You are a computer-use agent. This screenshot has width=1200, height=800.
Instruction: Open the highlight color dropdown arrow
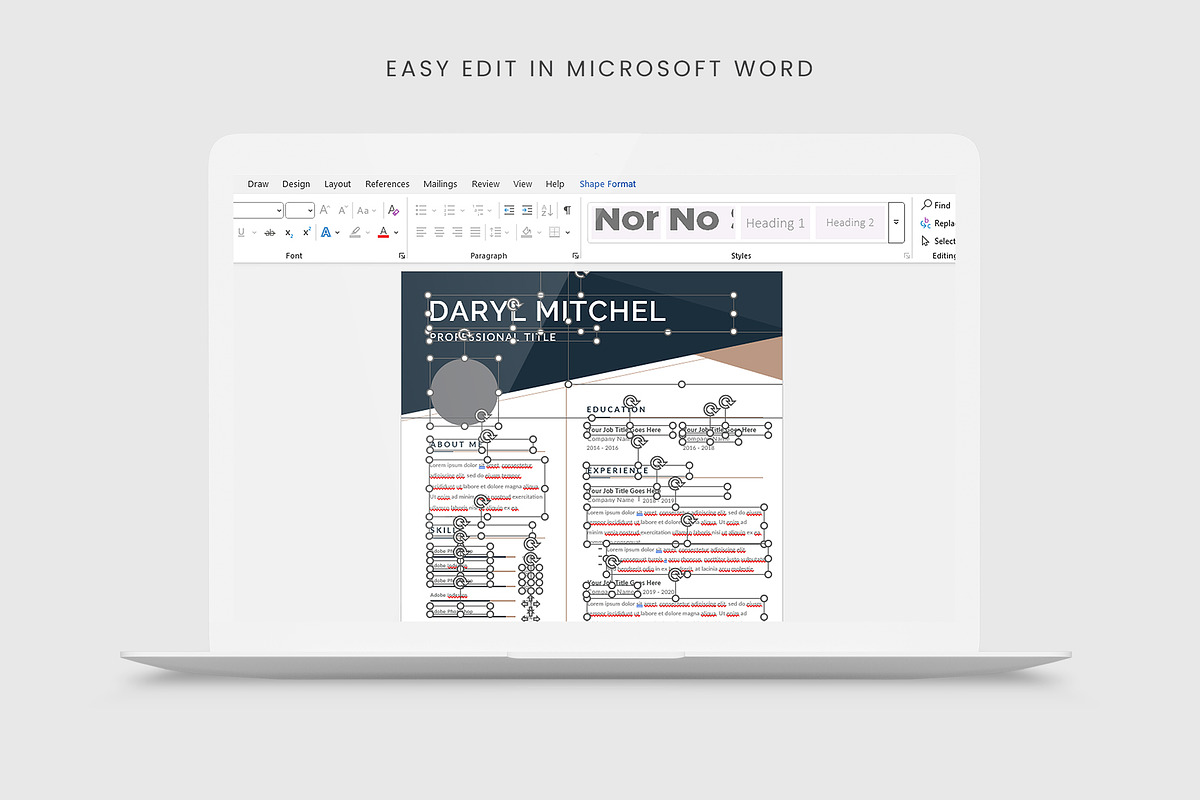pos(367,232)
